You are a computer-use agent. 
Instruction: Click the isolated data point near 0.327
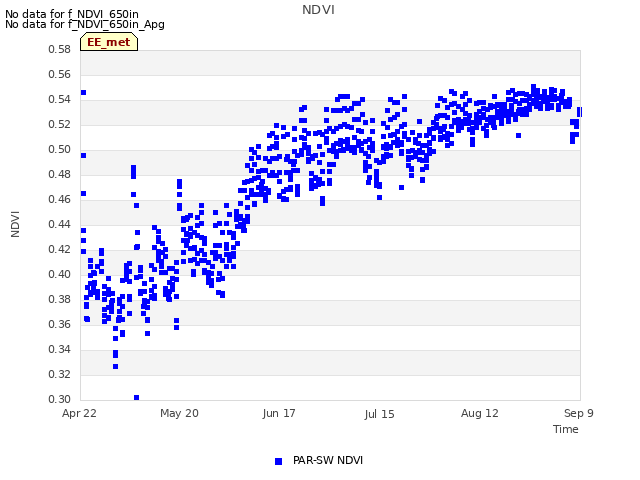pos(116,367)
